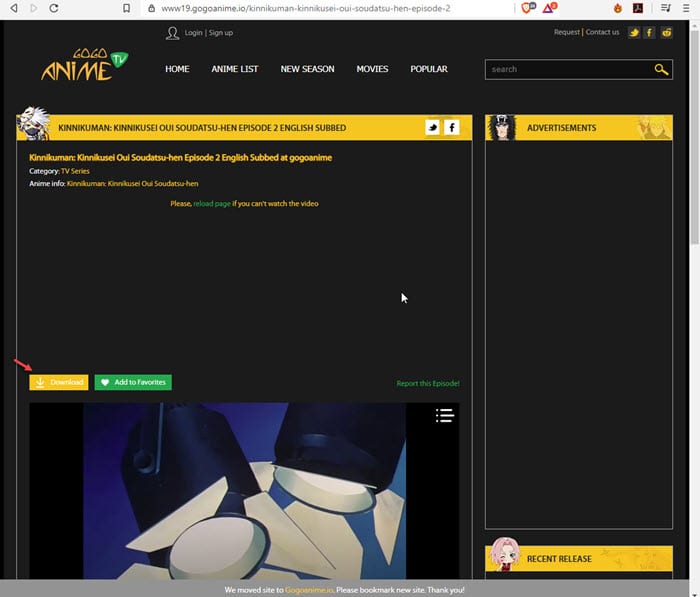Click the Login link
Image resolution: width=700 pixels, height=597 pixels.
(x=193, y=33)
